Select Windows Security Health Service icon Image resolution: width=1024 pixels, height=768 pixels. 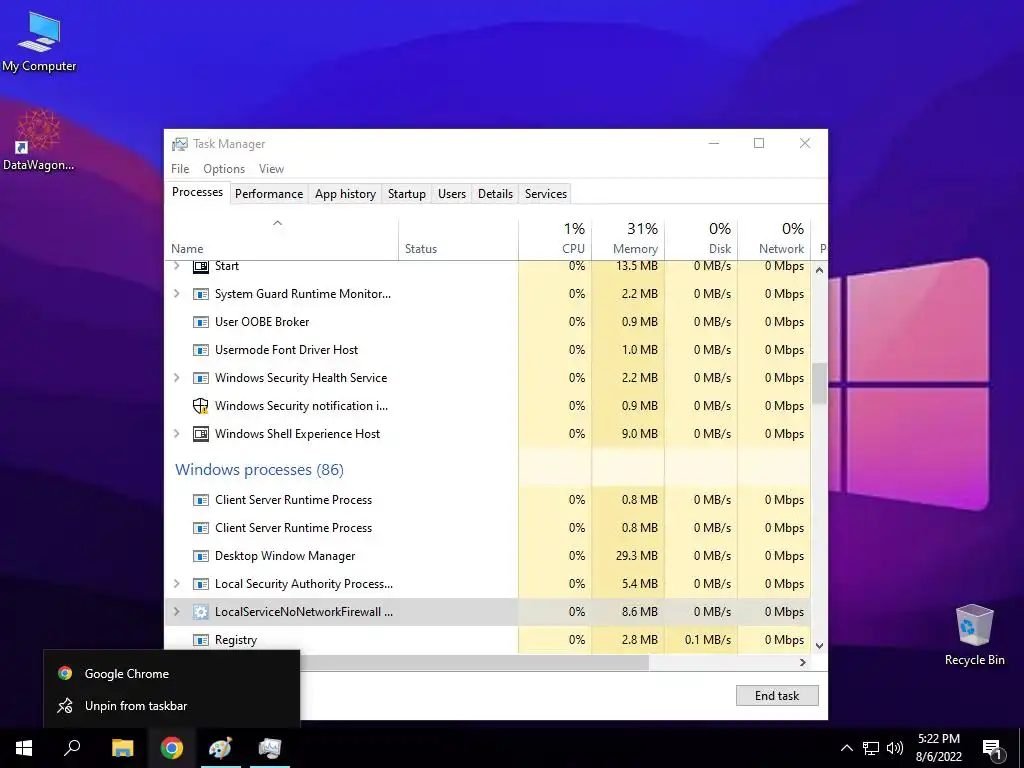[x=200, y=378]
